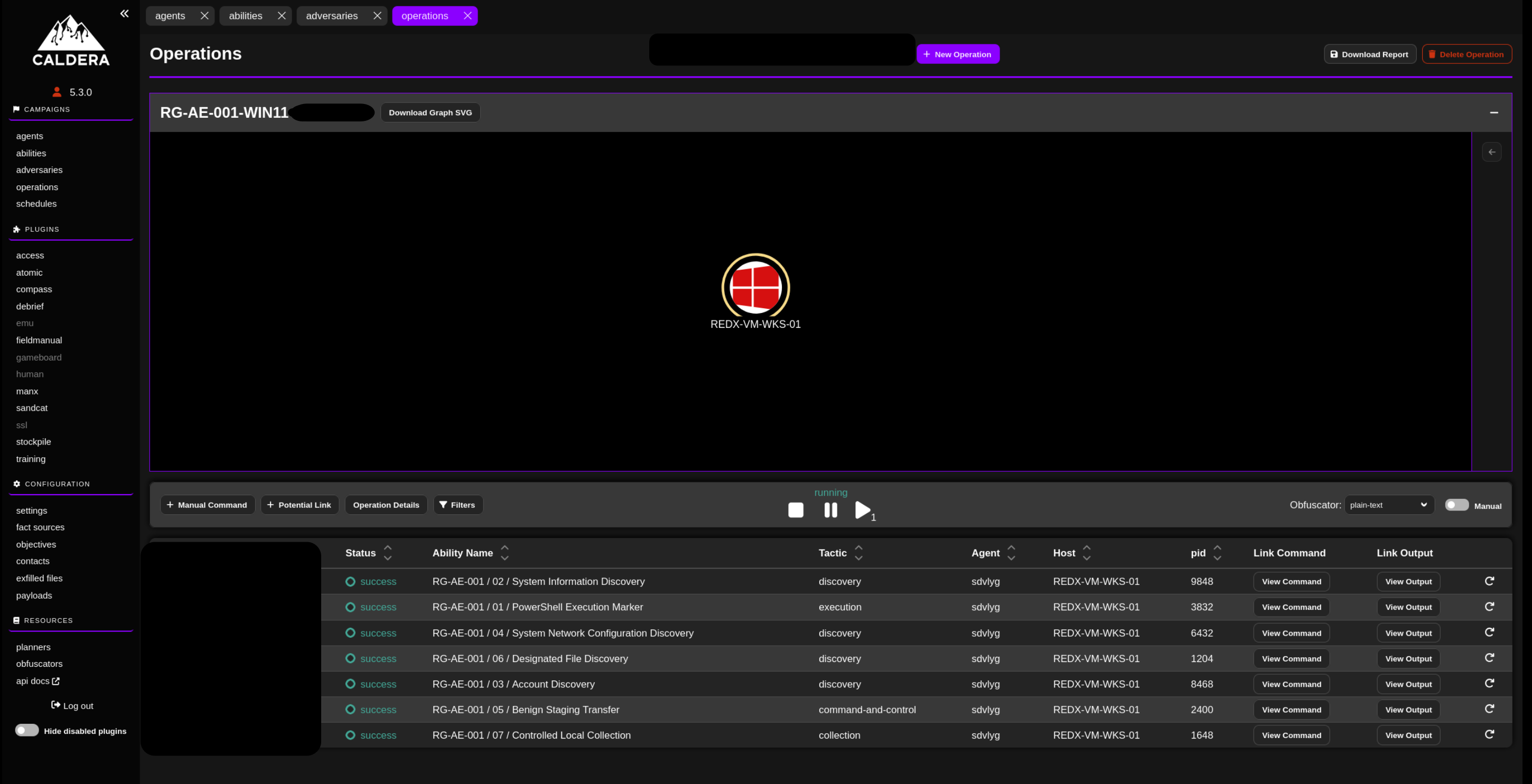Screen dimensions: 1532x784
Task: Click the New Operation button
Action: tap(957, 54)
